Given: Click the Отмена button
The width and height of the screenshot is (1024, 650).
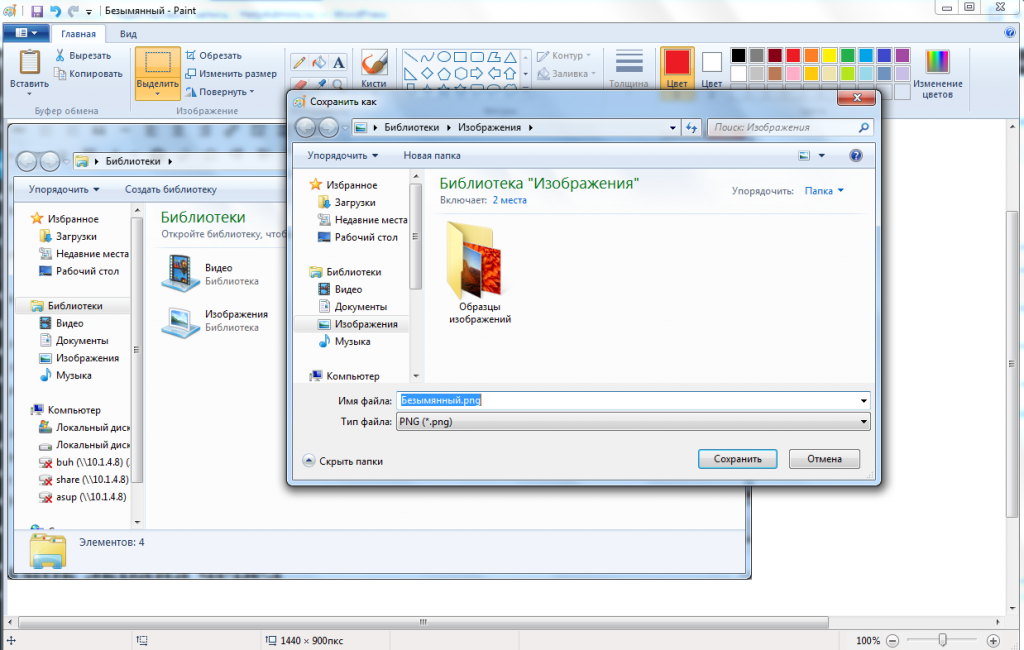Looking at the screenshot, I should (x=824, y=459).
